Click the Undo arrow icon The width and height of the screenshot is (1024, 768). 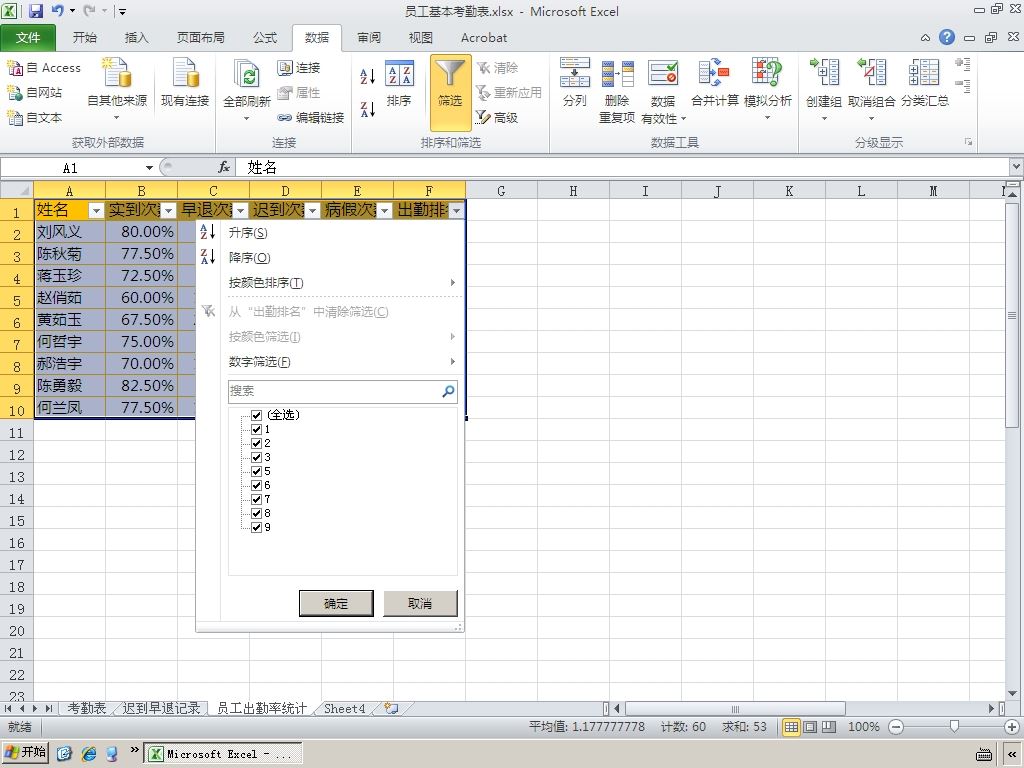pyautogui.click(x=57, y=10)
